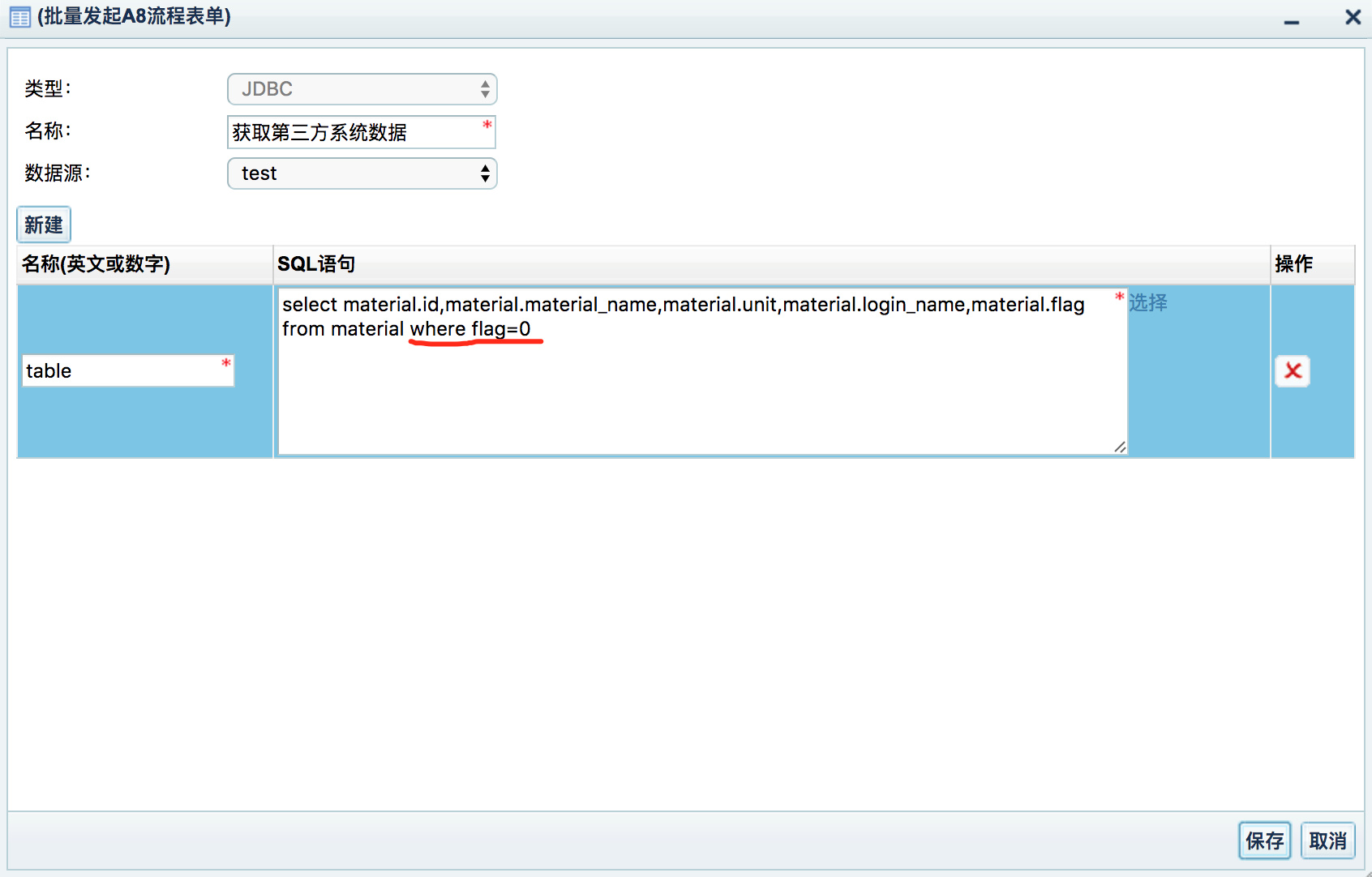
Task: Click inside the SQL statement textarea
Action: pos(702,371)
